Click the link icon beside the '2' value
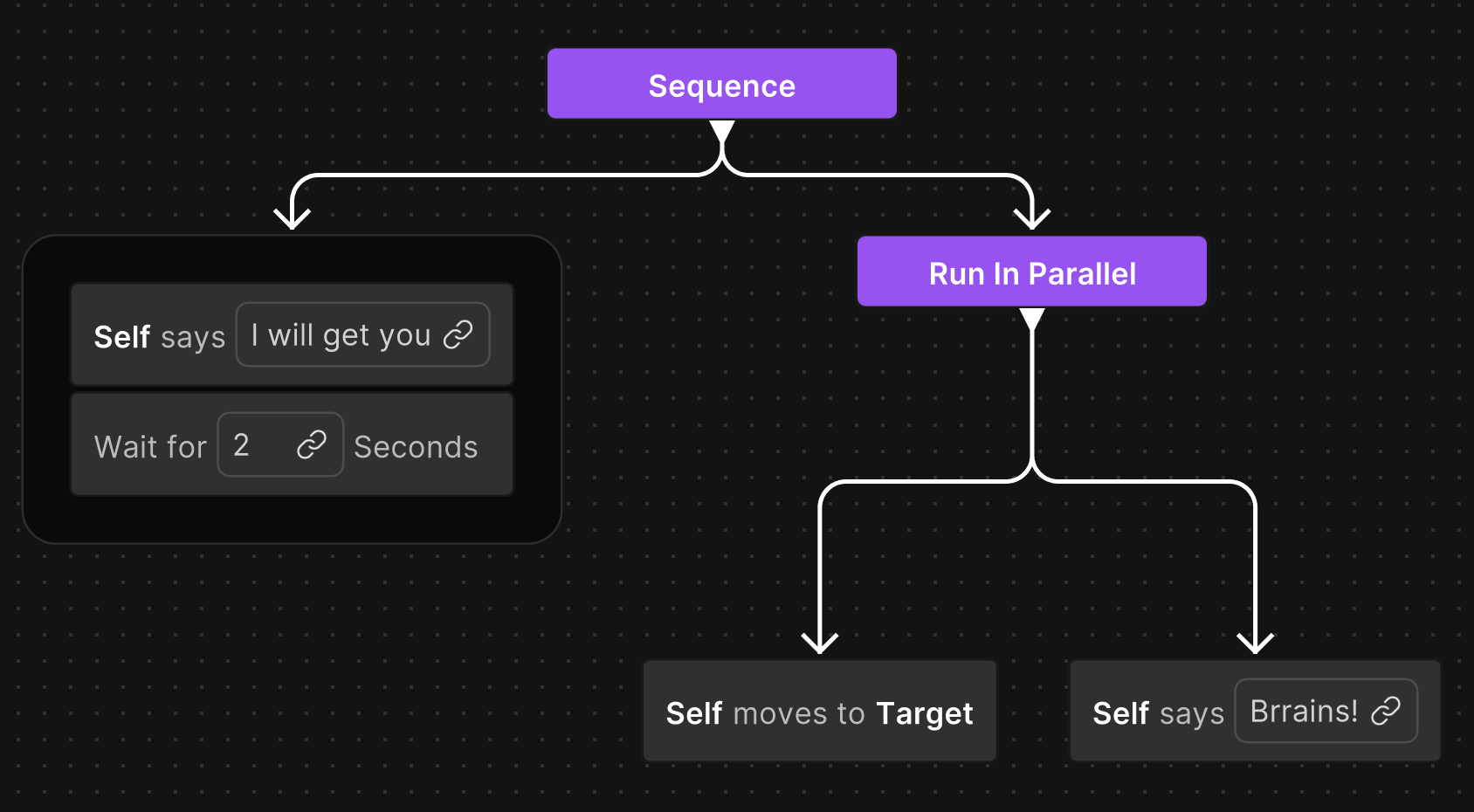This screenshot has height=812, width=1474. click(x=313, y=445)
